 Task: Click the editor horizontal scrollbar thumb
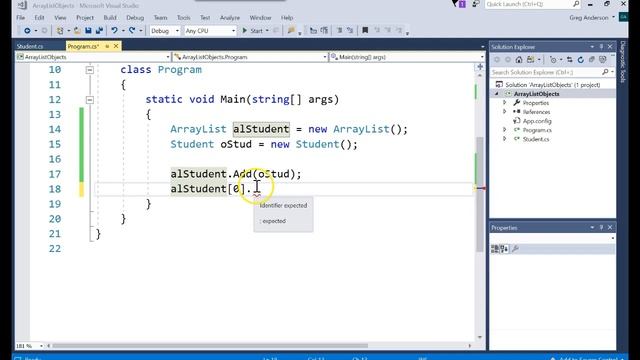tap(210, 346)
